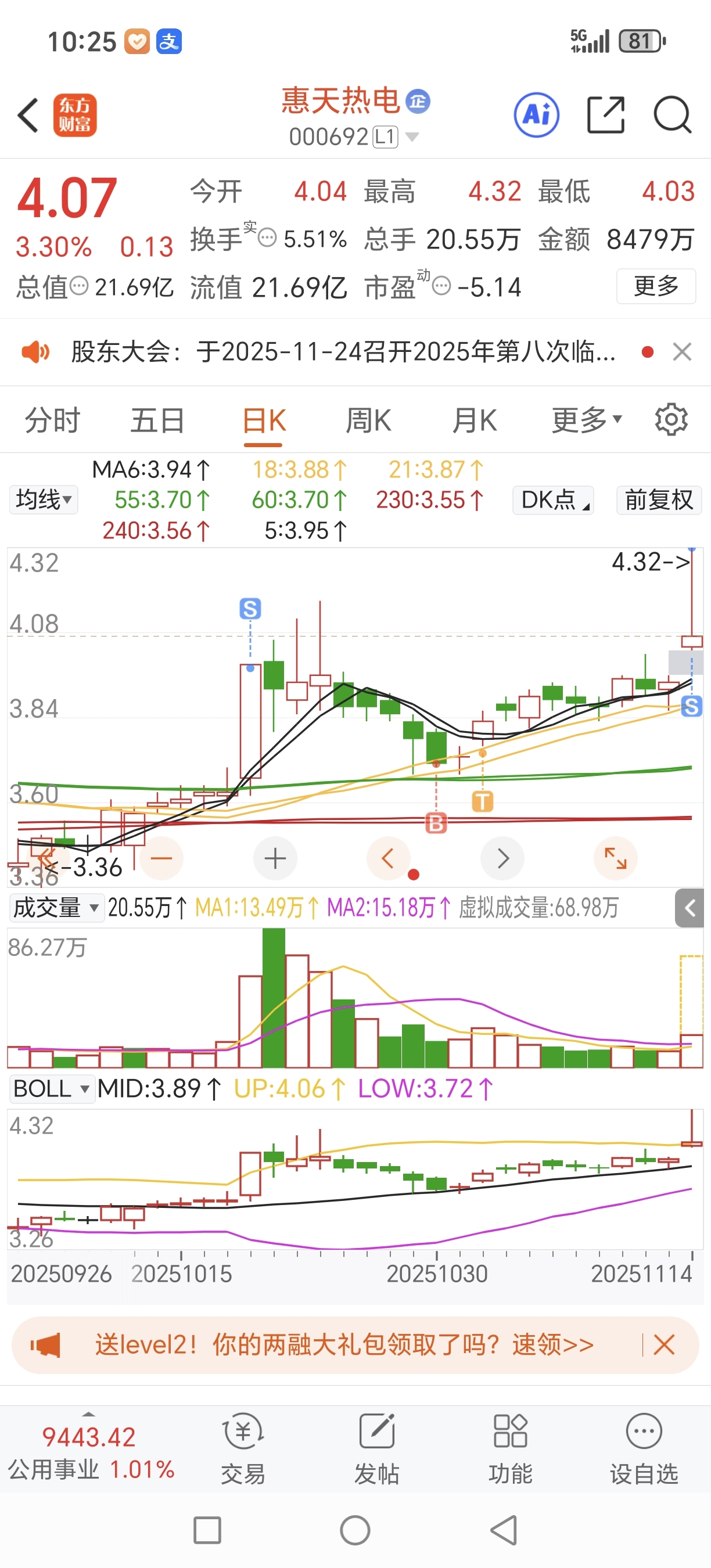Image resolution: width=711 pixels, height=1568 pixels.
Task: Tap the megaphone promo icon
Action: click(46, 1344)
